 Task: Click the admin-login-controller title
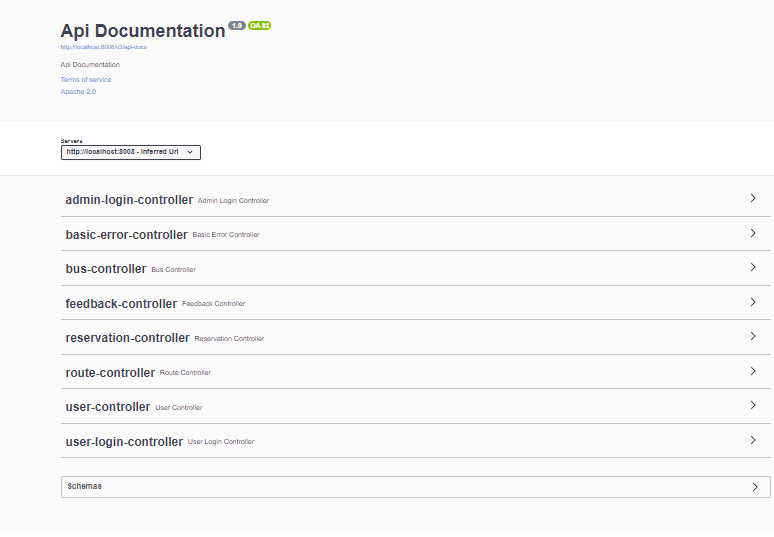coord(129,200)
